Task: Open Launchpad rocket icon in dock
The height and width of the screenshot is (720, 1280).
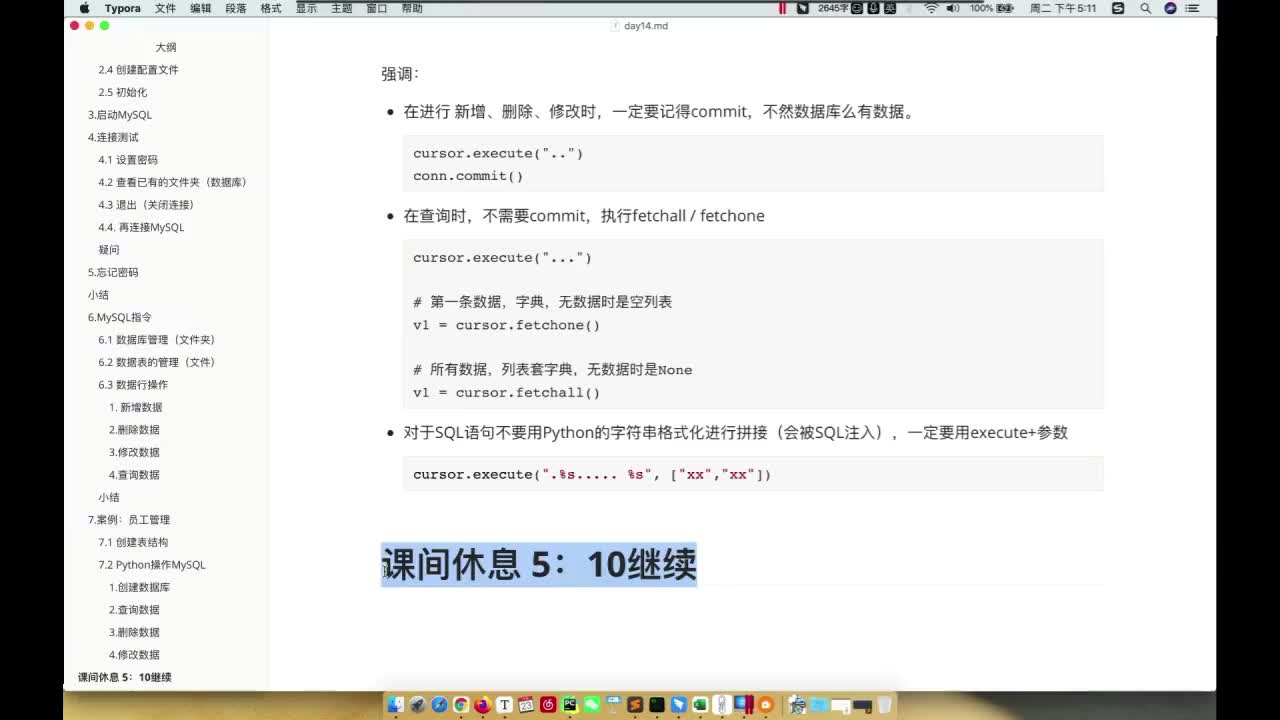Action: pos(418,705)
